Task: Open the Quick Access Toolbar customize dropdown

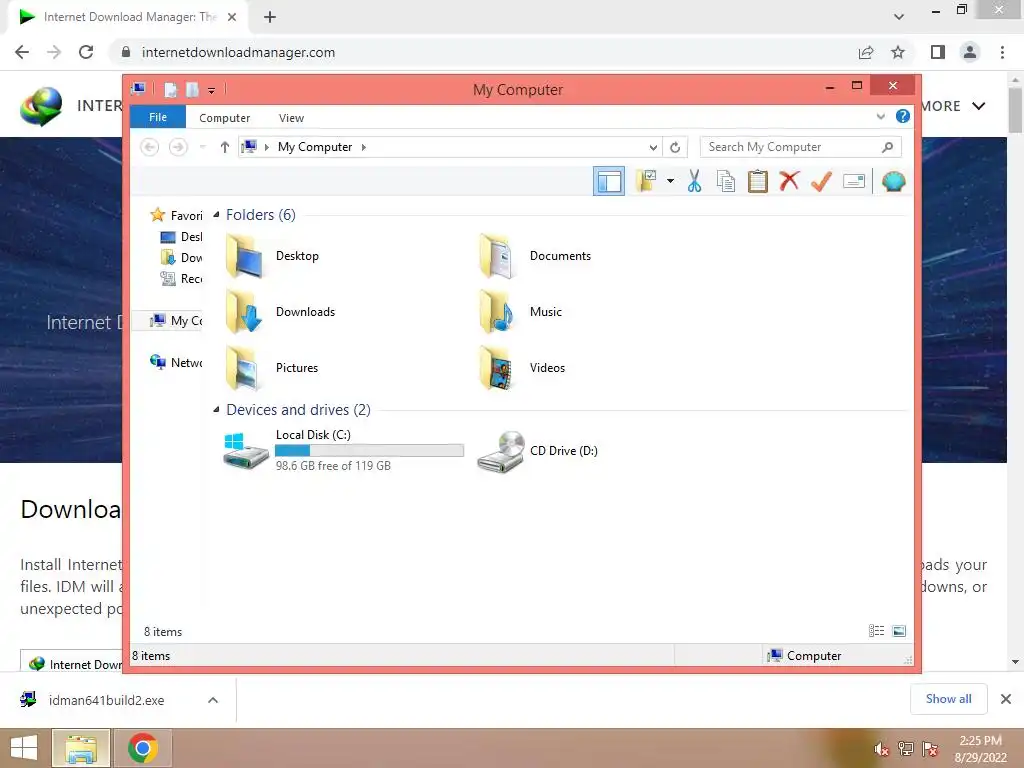Action: click(x=212, y=90)
